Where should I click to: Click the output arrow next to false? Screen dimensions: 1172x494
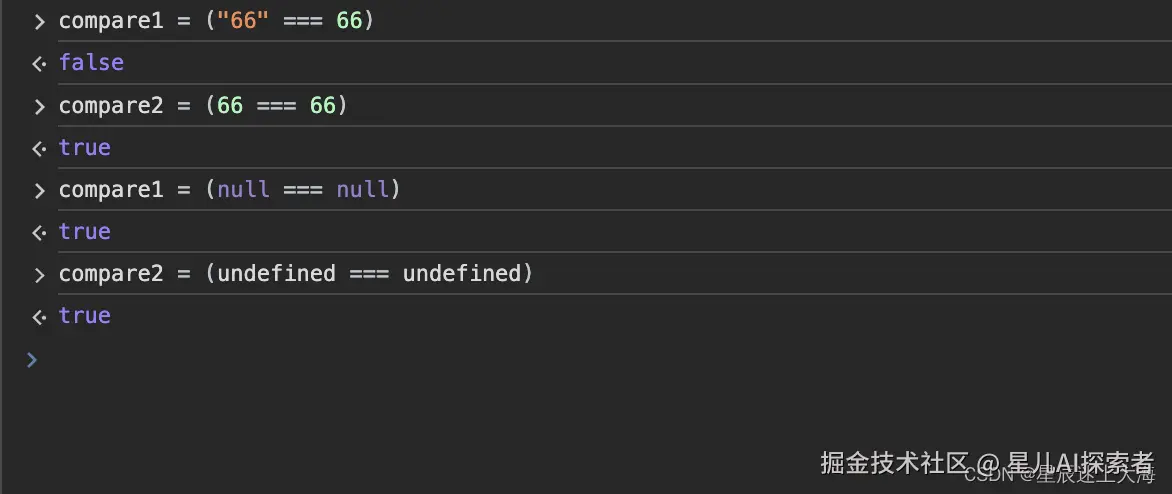tap(39, 64)
